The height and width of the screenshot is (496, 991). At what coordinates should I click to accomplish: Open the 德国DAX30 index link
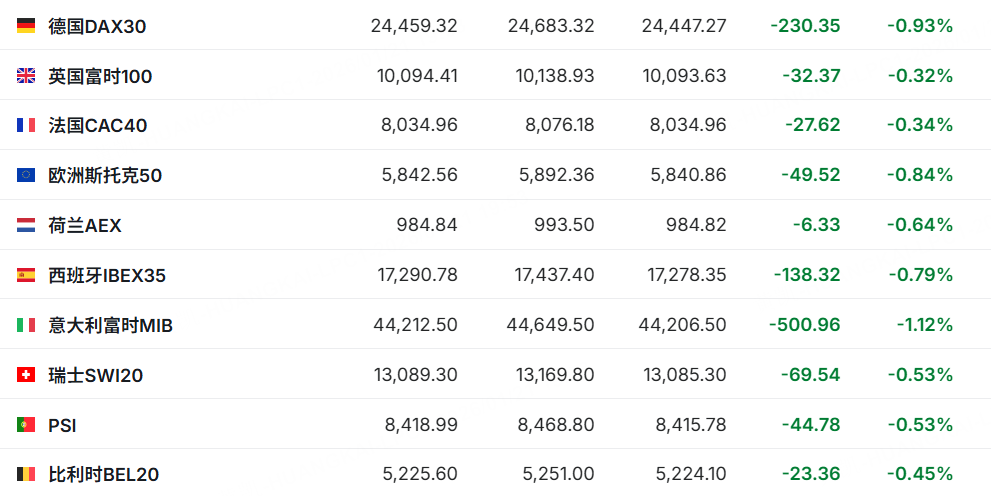[97, 26]
